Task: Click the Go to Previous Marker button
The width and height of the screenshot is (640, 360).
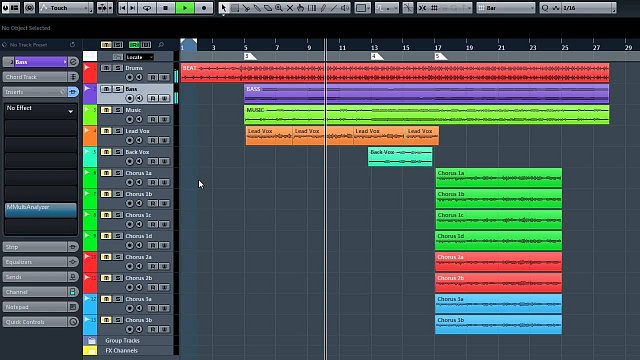Action: 123,8
